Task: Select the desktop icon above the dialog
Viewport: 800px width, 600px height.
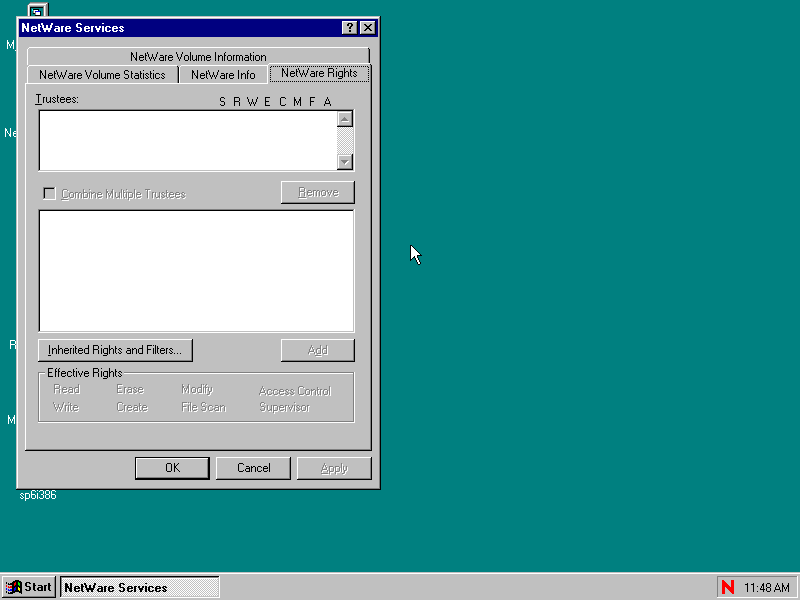Action: point(38,10)
